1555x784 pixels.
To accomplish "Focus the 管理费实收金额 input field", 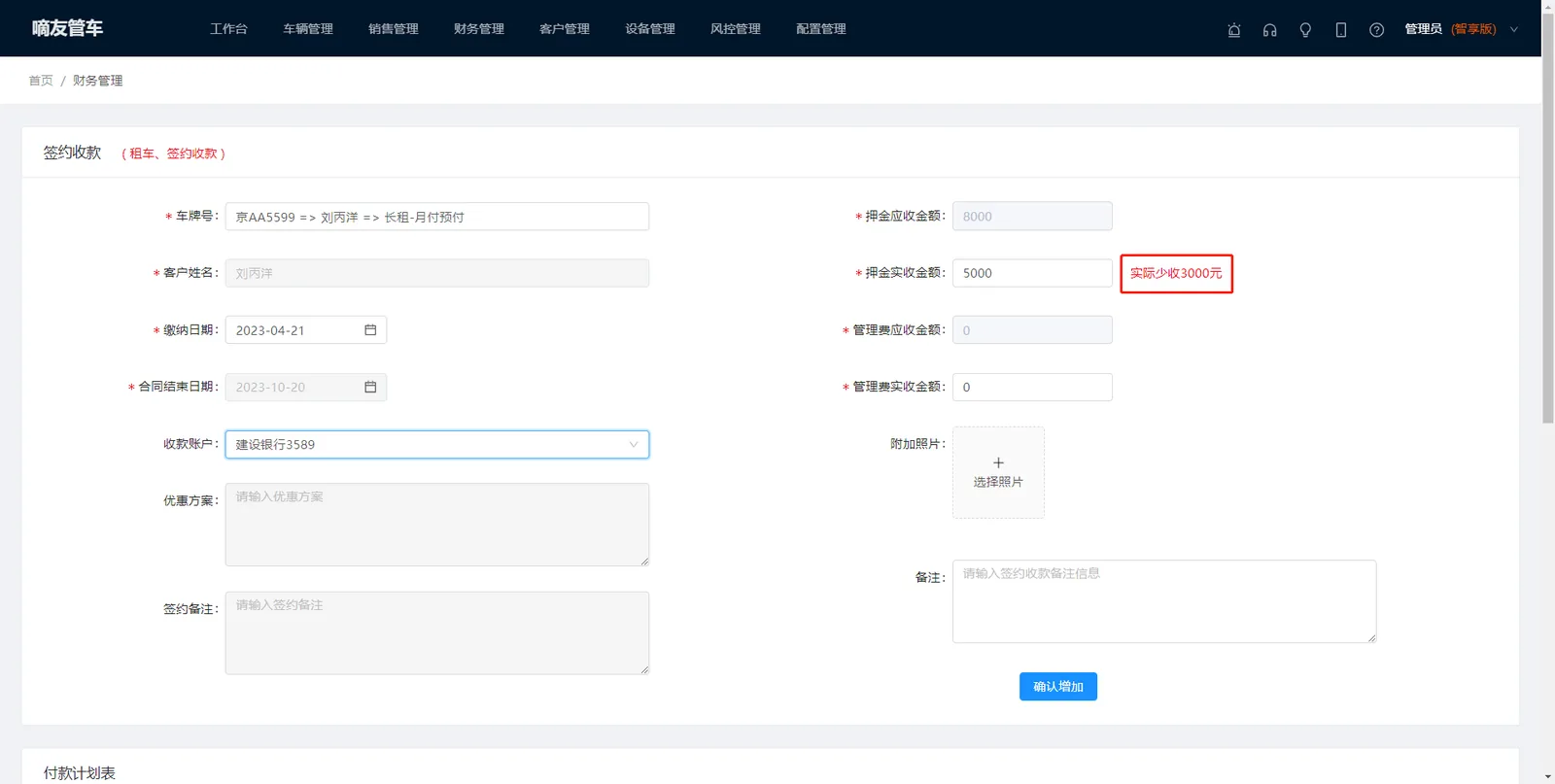I will [1032, 387].
